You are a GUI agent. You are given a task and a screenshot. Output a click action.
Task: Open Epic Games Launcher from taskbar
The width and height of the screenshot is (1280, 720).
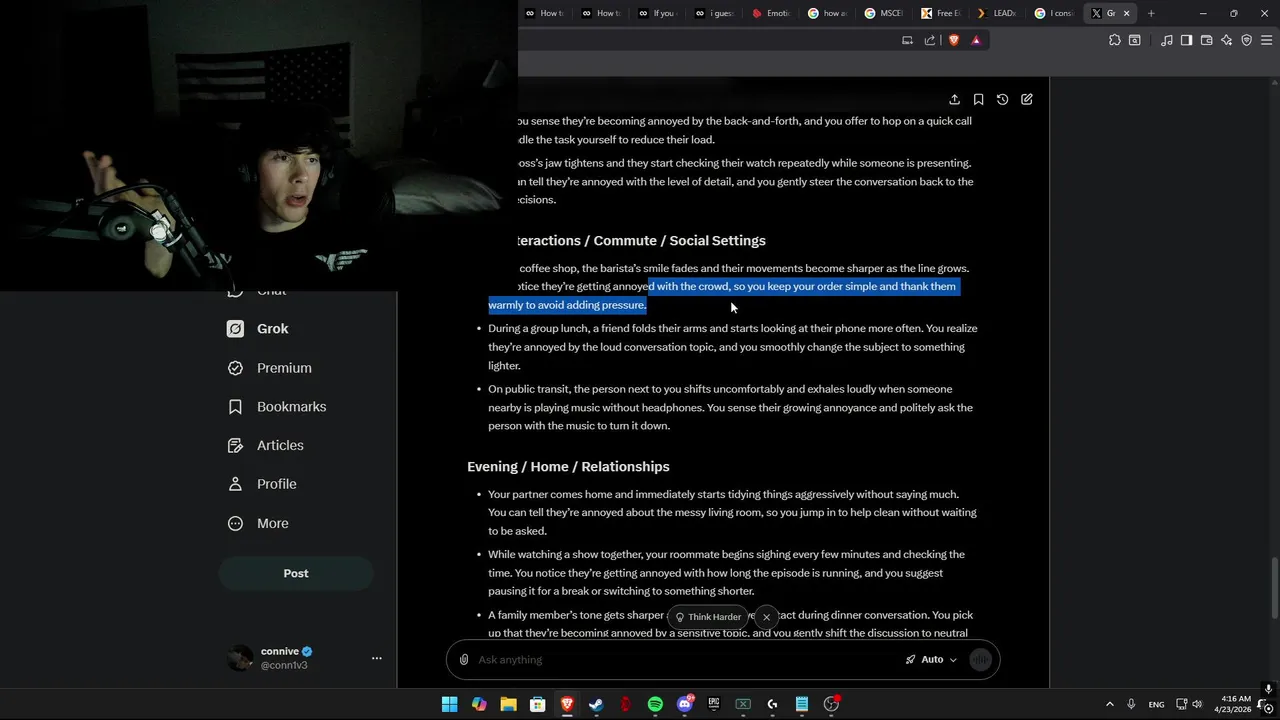coord(714,704)
